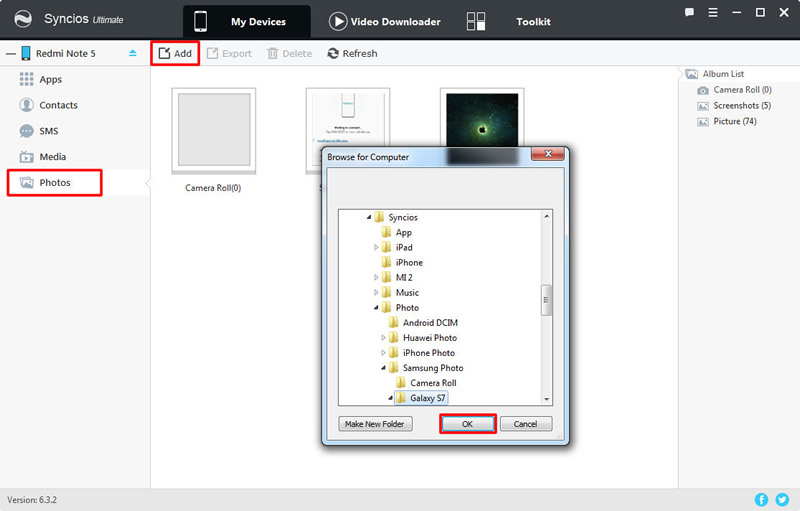
Task: Confirm with the OK button
Action: pos(467,424)
